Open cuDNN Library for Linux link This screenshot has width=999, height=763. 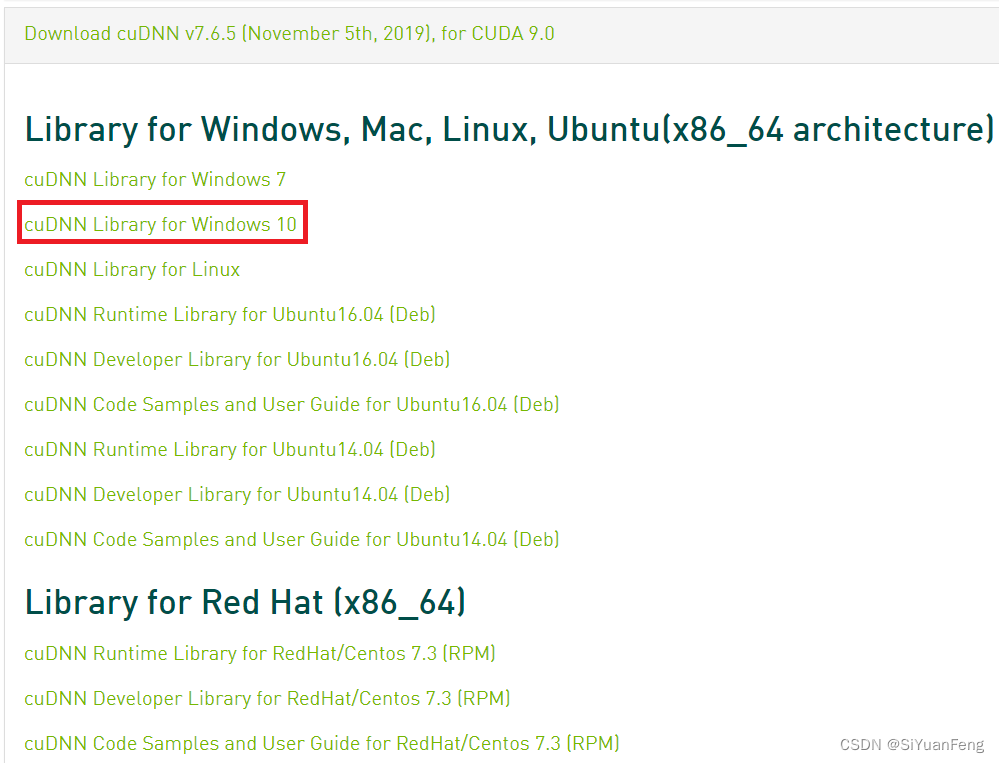(x=132, y=269)
